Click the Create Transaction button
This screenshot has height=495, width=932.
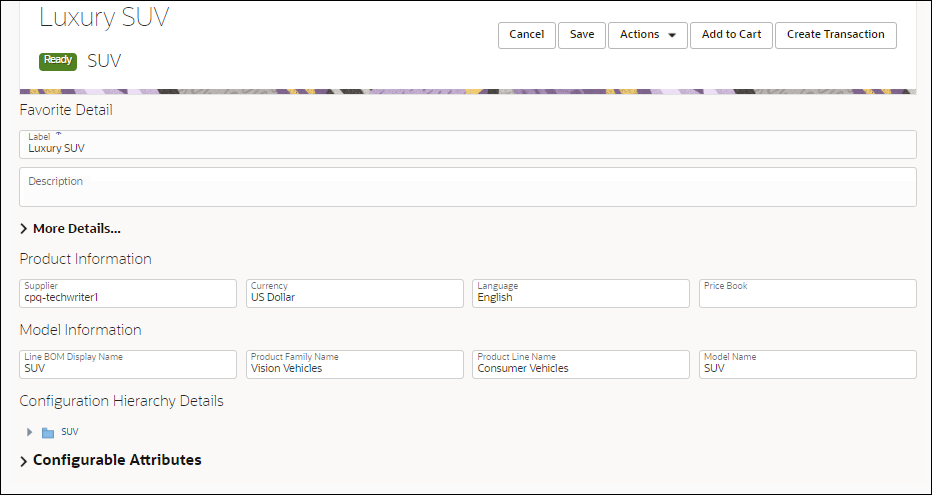835,35
